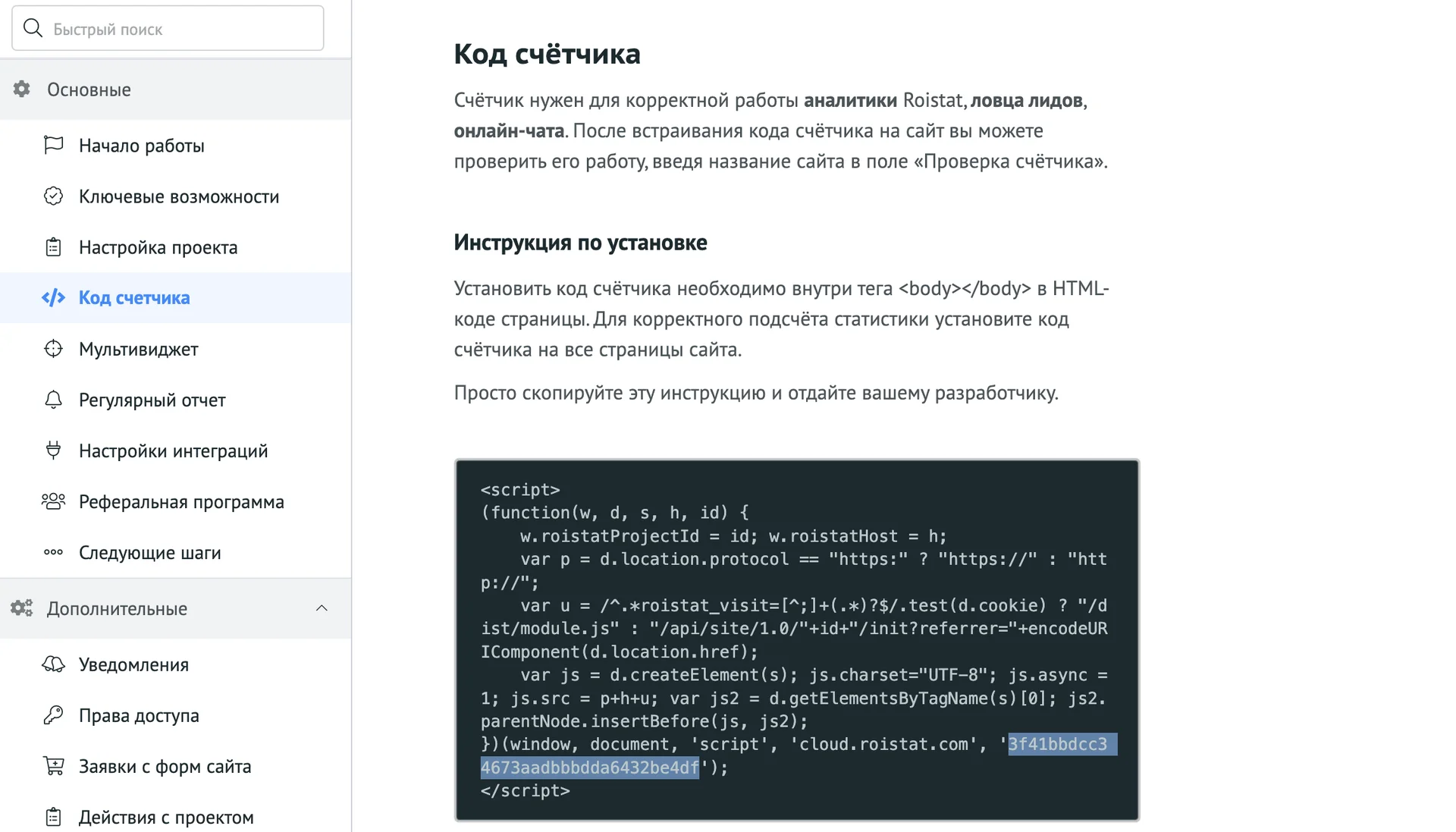Image resolution: width=1456 pixels, height=832 pixels.
Task: Go to Ключевые возможности
Action: [179, 196]
